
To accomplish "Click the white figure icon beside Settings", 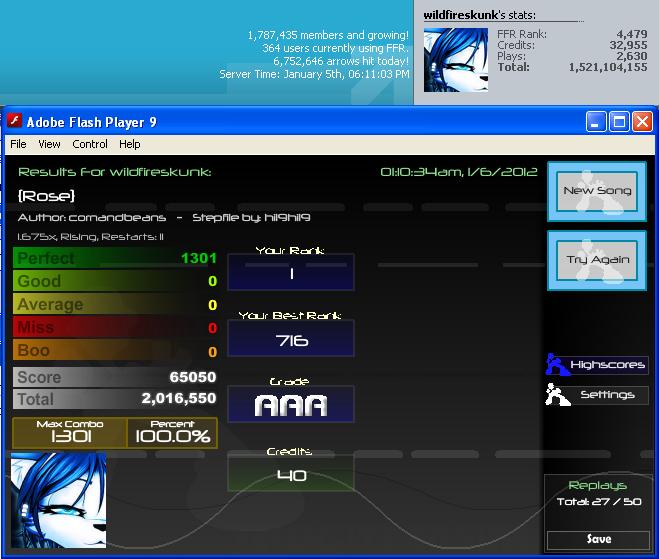I will coord(558,394).
